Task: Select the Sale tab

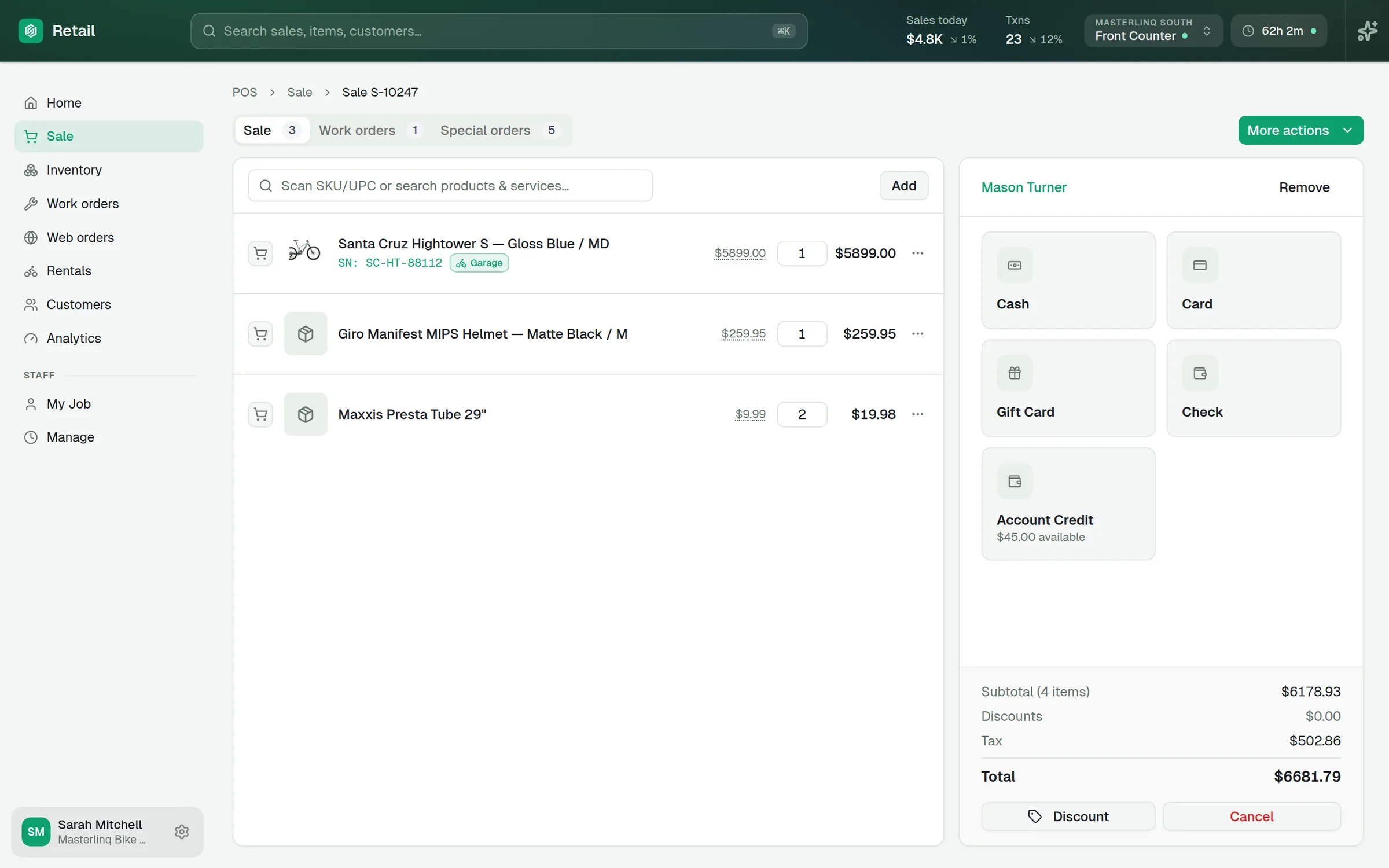Action: (x=272, y=130)
